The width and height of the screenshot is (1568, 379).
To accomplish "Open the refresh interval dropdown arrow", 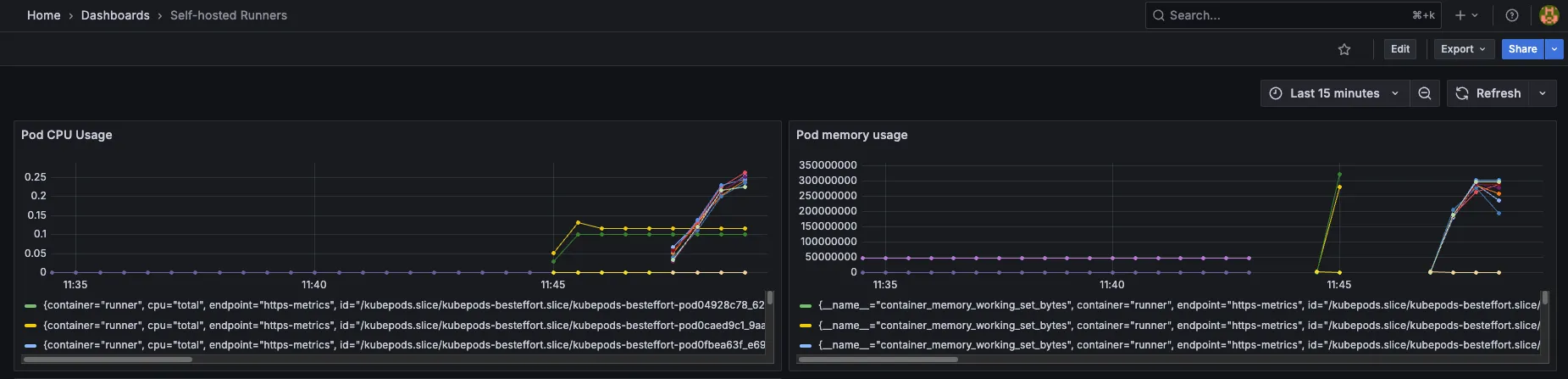I will [1543, 93].
